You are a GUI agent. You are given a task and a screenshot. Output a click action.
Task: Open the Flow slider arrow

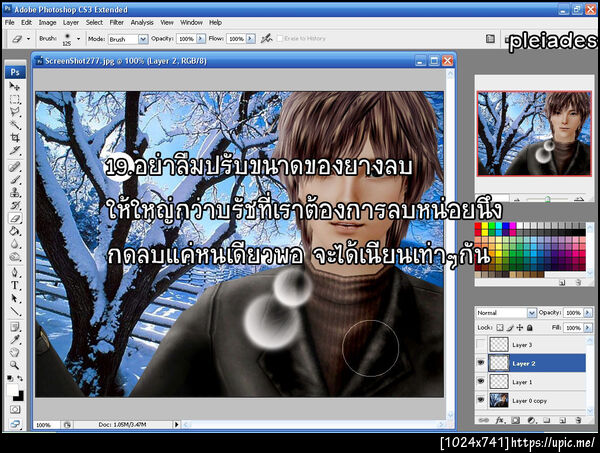click(251, 39)
